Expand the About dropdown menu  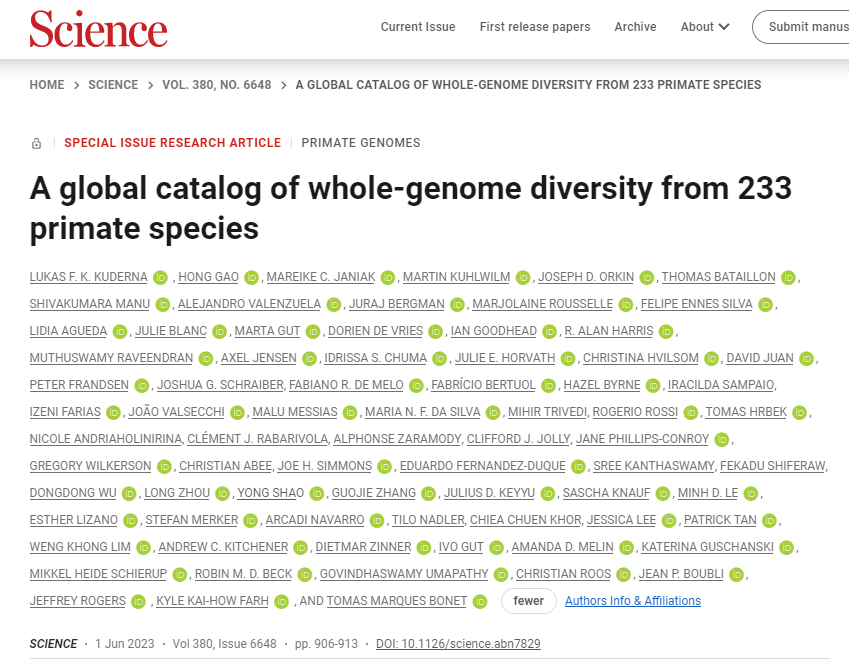[705, 27]
